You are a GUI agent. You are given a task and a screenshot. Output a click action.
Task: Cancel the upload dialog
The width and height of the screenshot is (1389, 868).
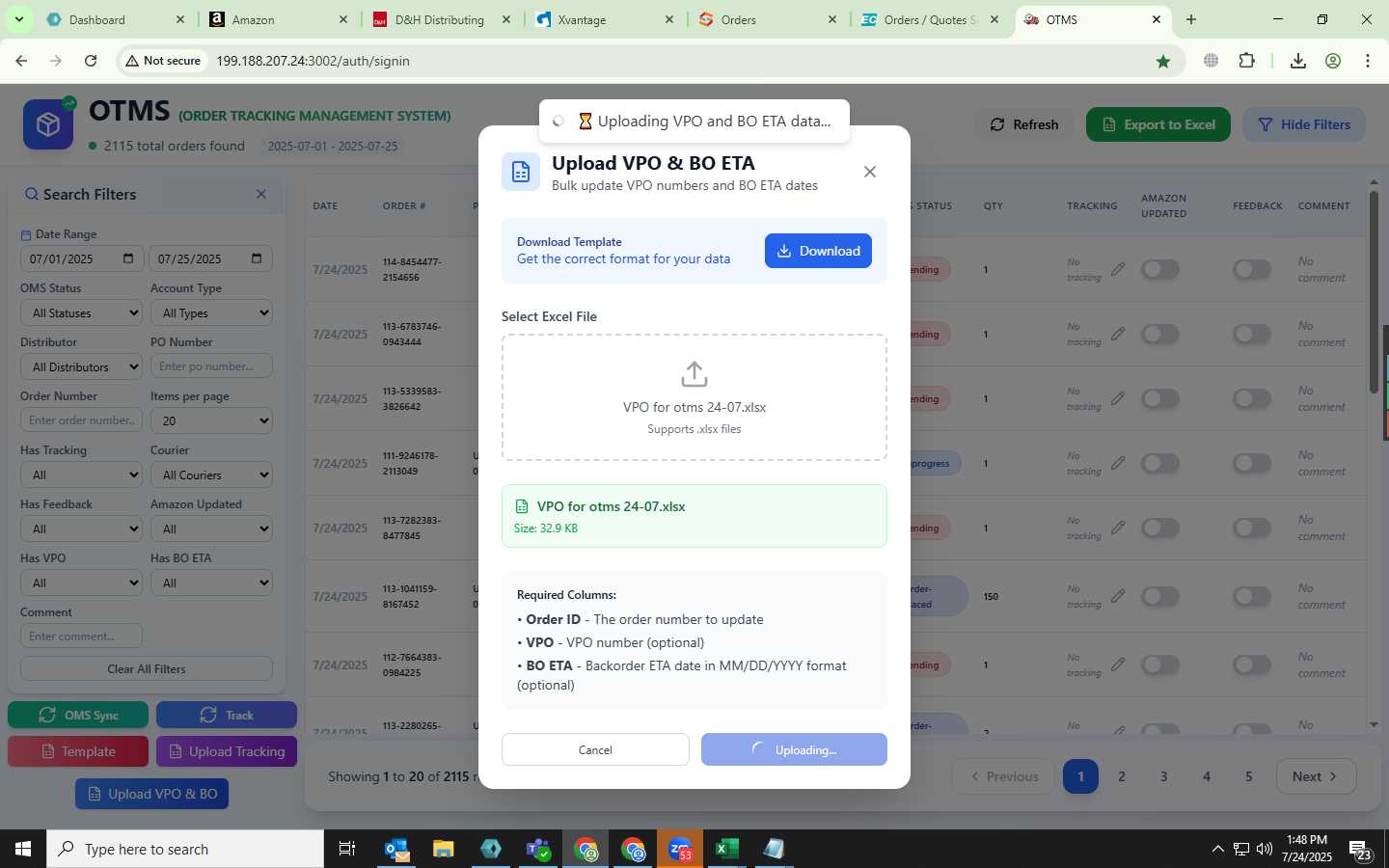595,749
